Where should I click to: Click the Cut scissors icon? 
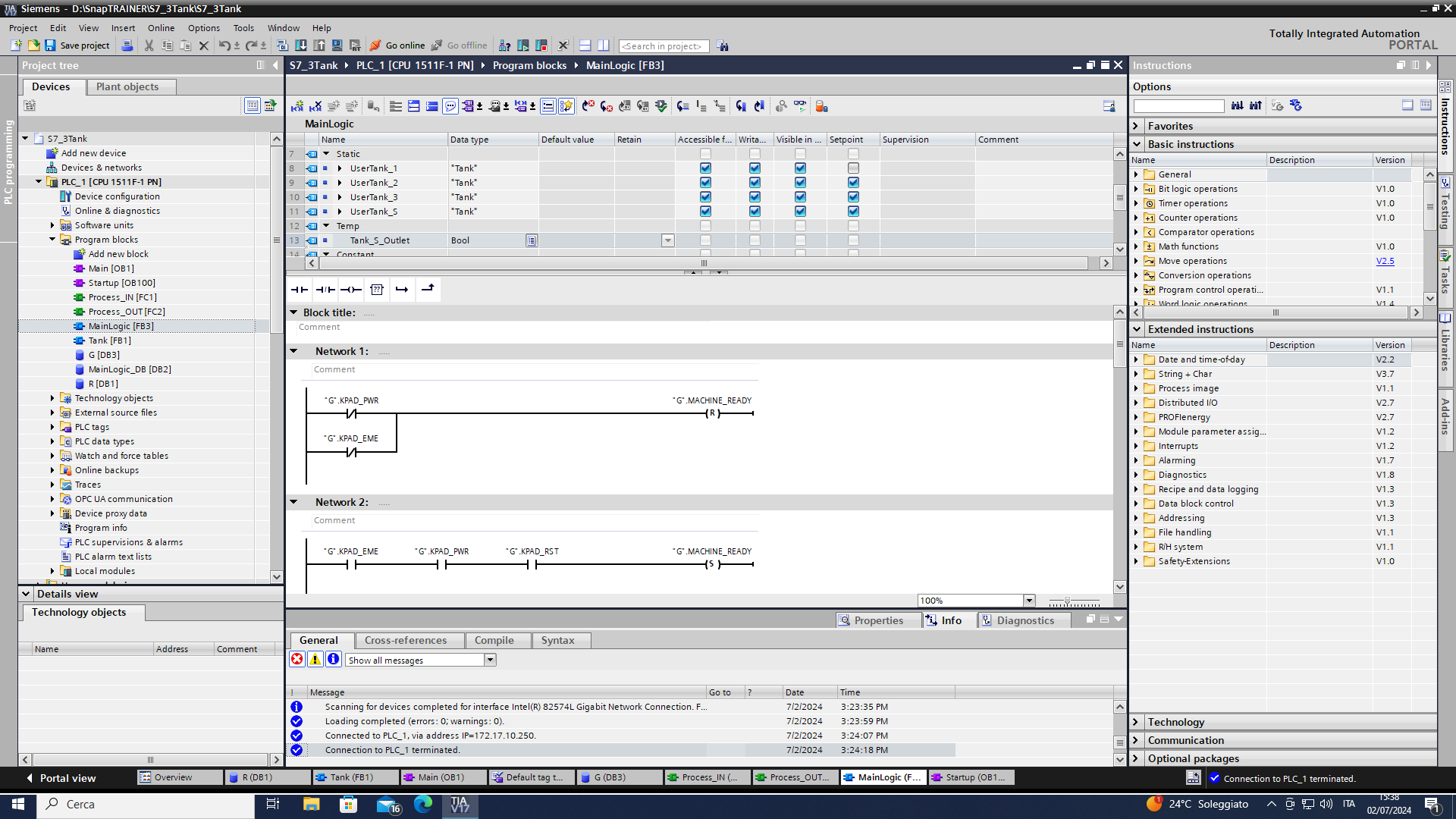pyautogui.click(x=149, y=45)
